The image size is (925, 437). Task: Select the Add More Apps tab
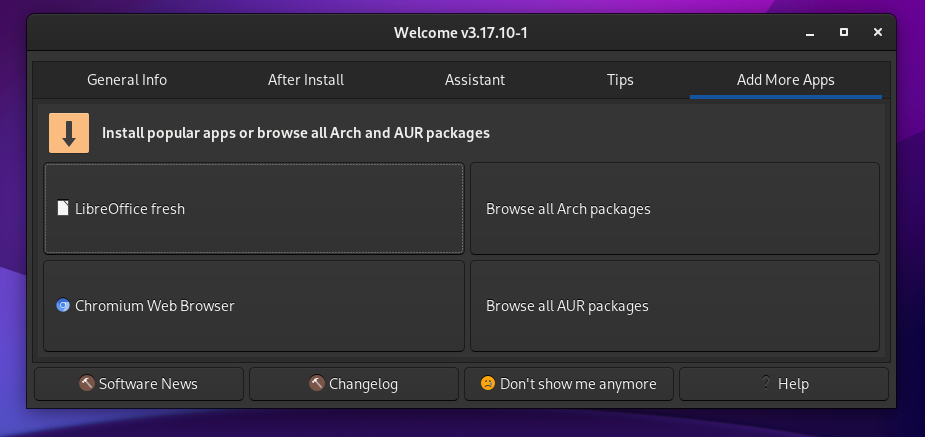coord(785,80)
